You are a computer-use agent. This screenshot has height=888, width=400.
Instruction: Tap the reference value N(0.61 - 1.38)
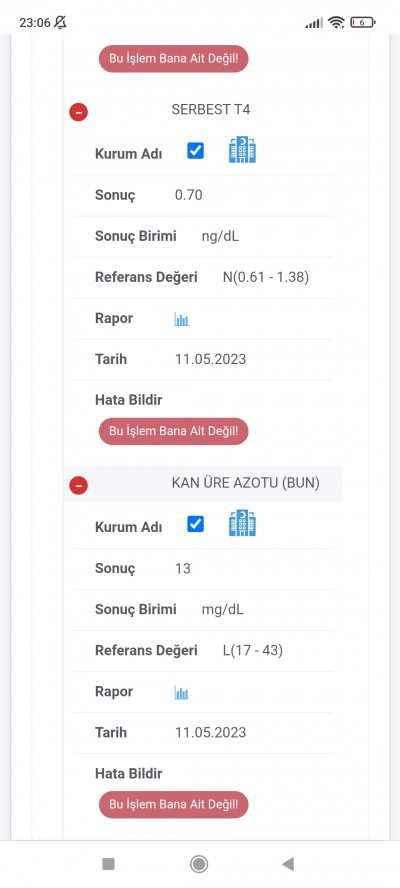pos(266,278)
